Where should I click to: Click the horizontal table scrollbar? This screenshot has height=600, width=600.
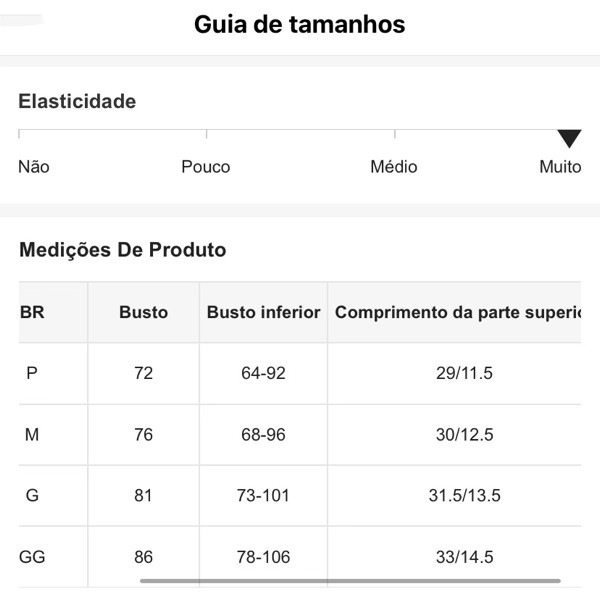[350, 580]
